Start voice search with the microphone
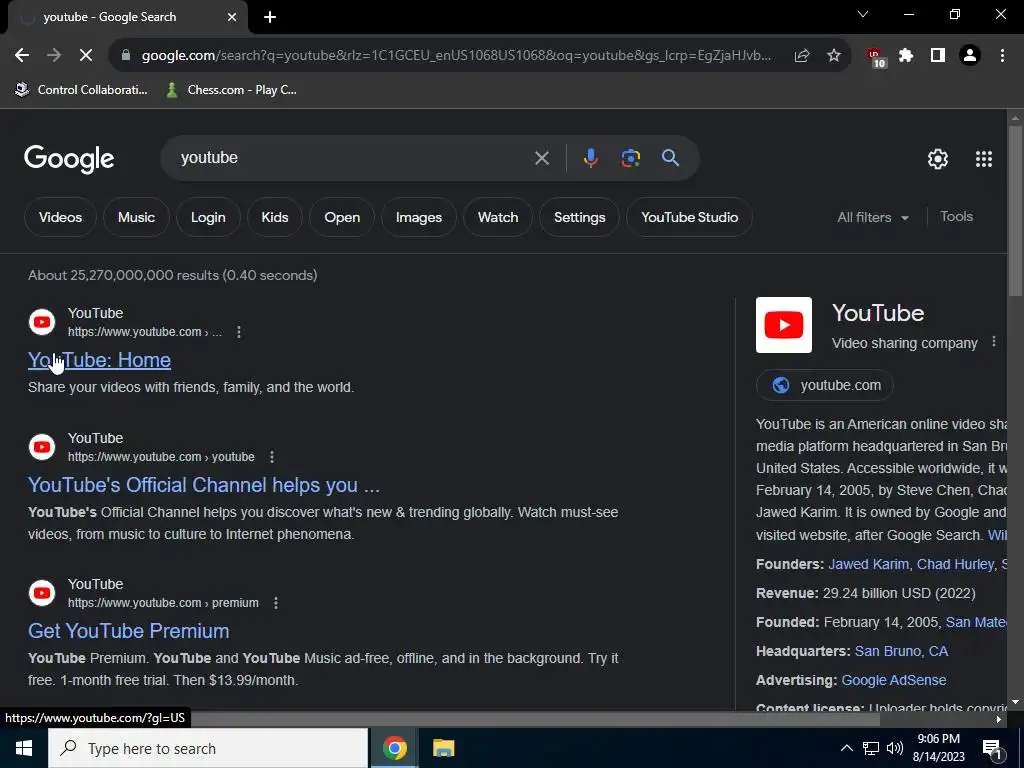 590,158
